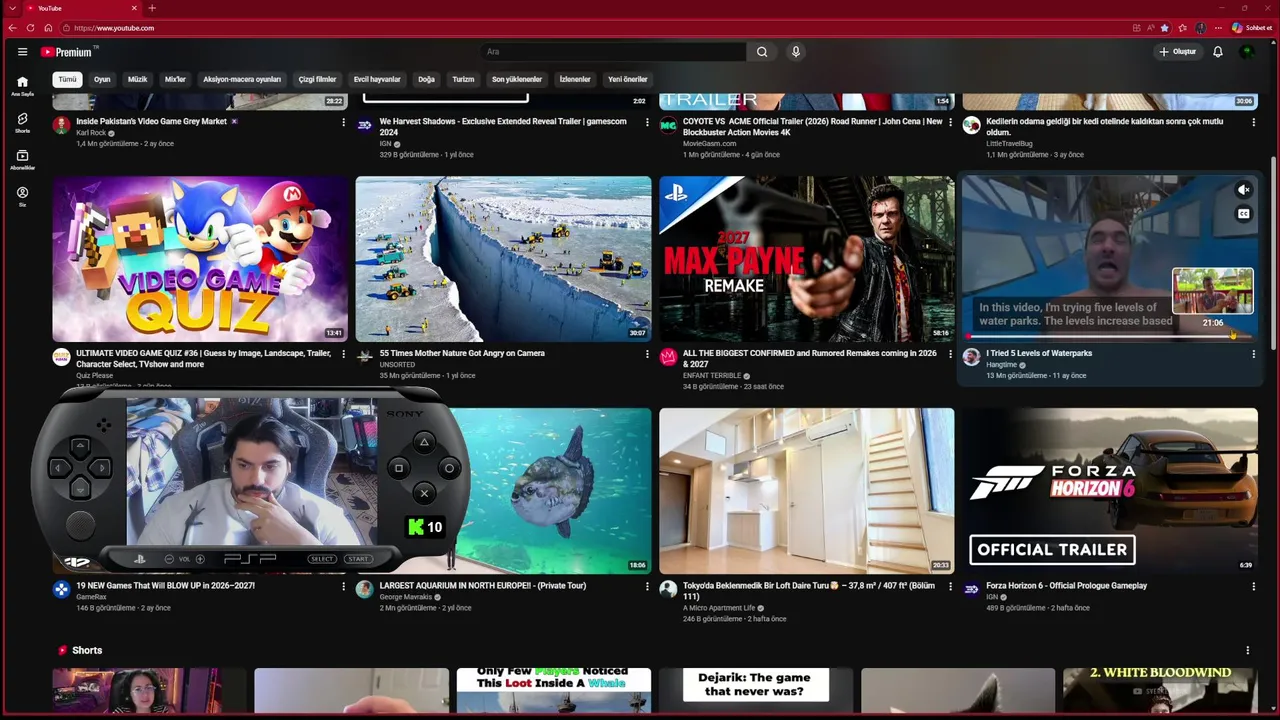Open George Mavrakis channel avatar
This screenshot has width=1280, height=720.
click(364, 589)
